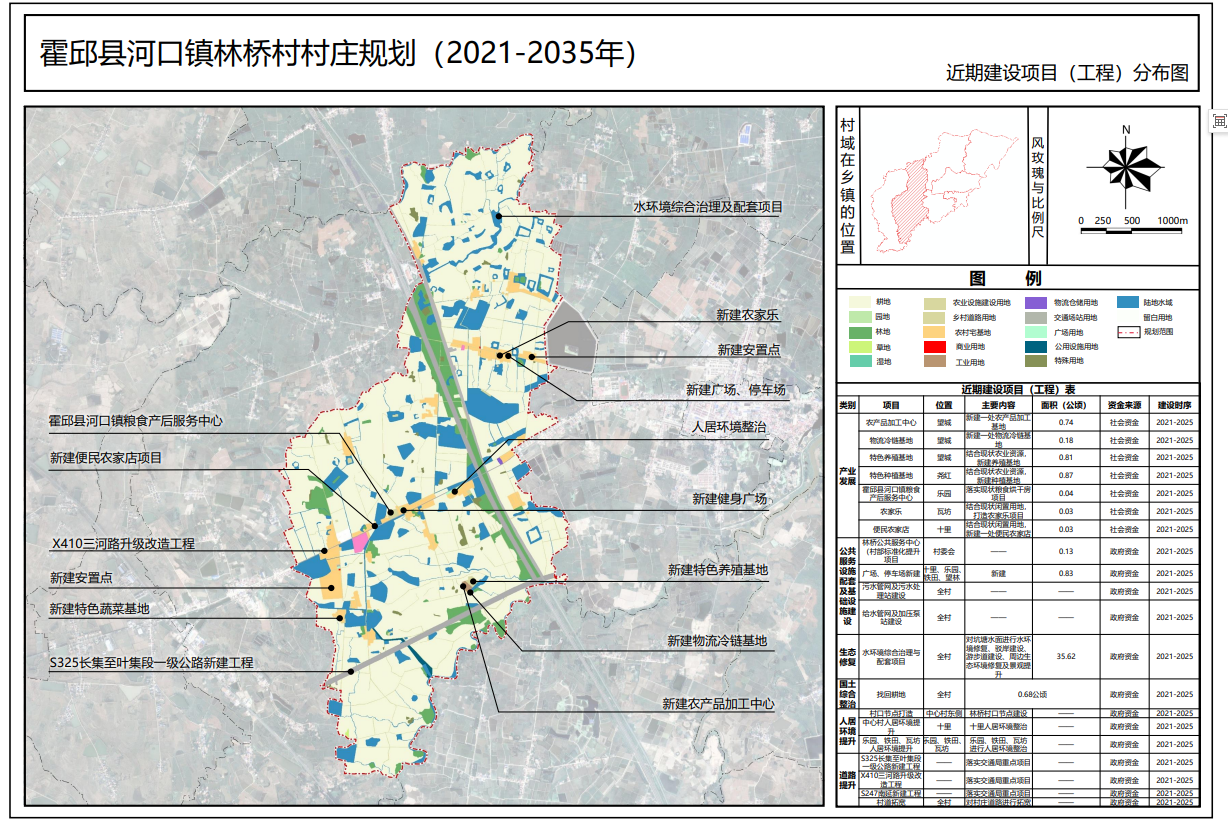Click the 新建安置点 label below X410三河路升级改造工程
Image resolution: width=1228 pixels, height=823 pixels.
[81, 578]
